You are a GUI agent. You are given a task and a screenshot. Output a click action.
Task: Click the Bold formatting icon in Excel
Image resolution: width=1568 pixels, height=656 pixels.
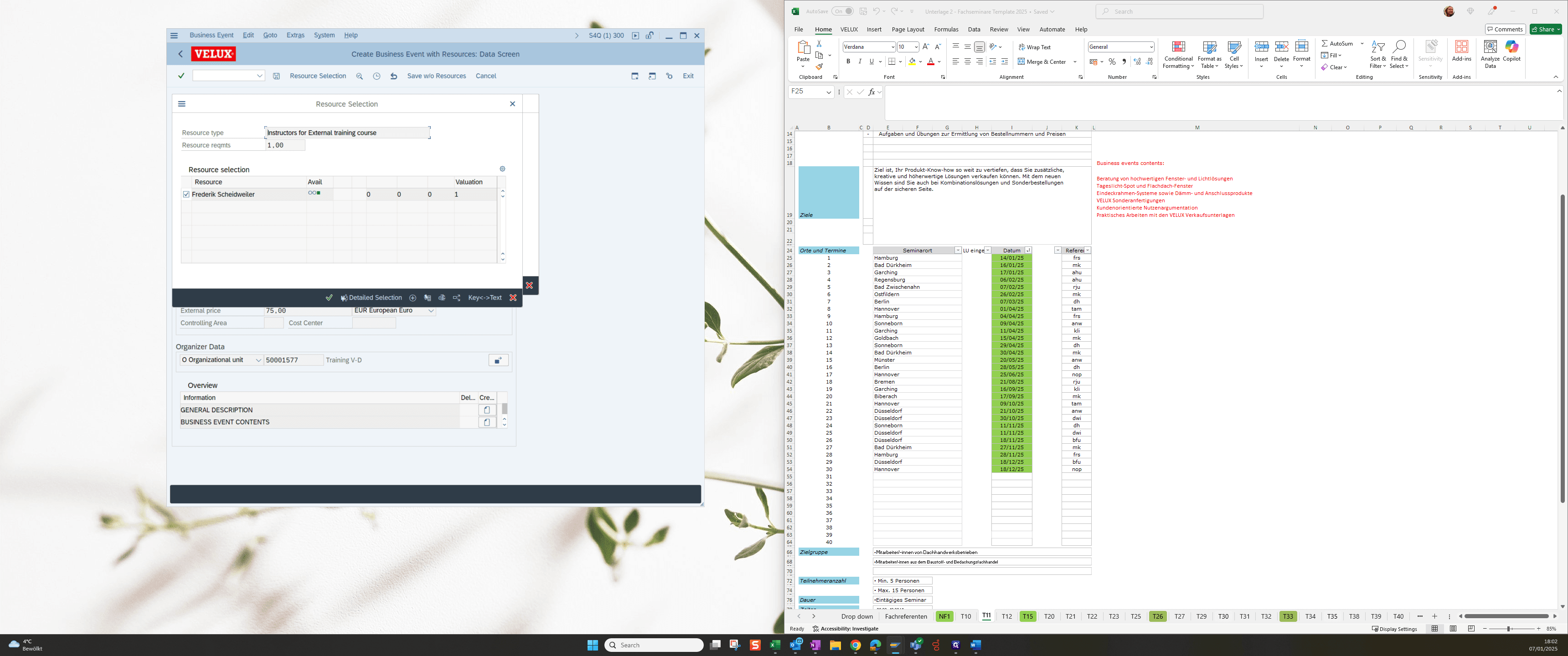[x=848, y=61]
